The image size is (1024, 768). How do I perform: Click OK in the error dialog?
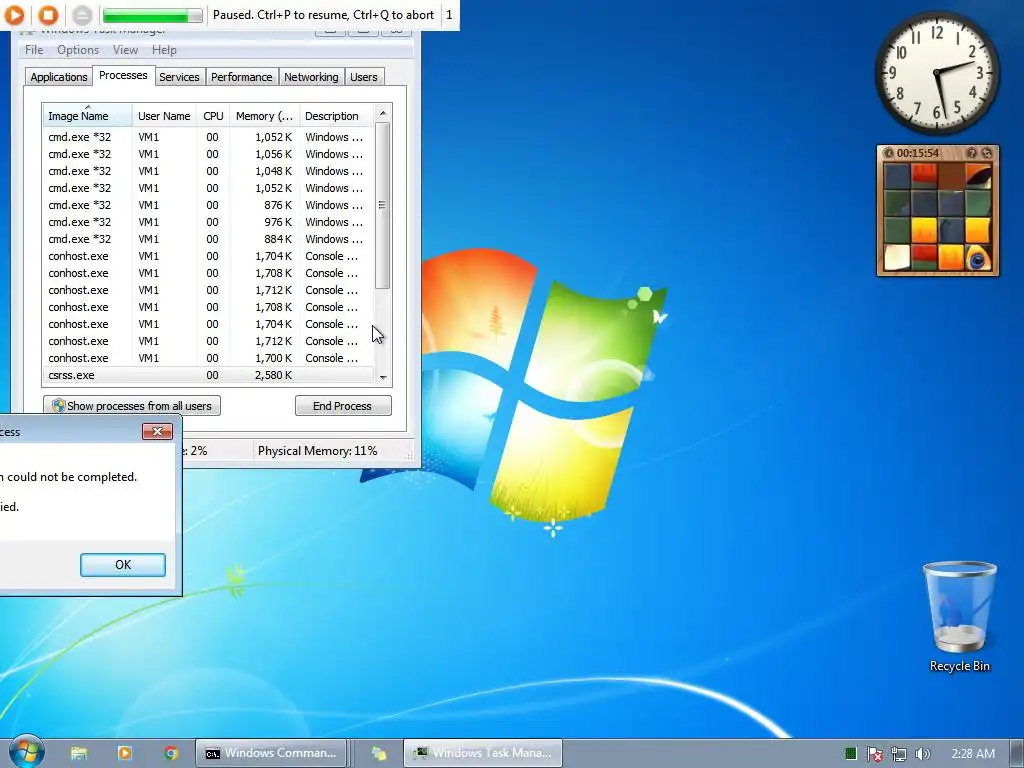point(123,565)
